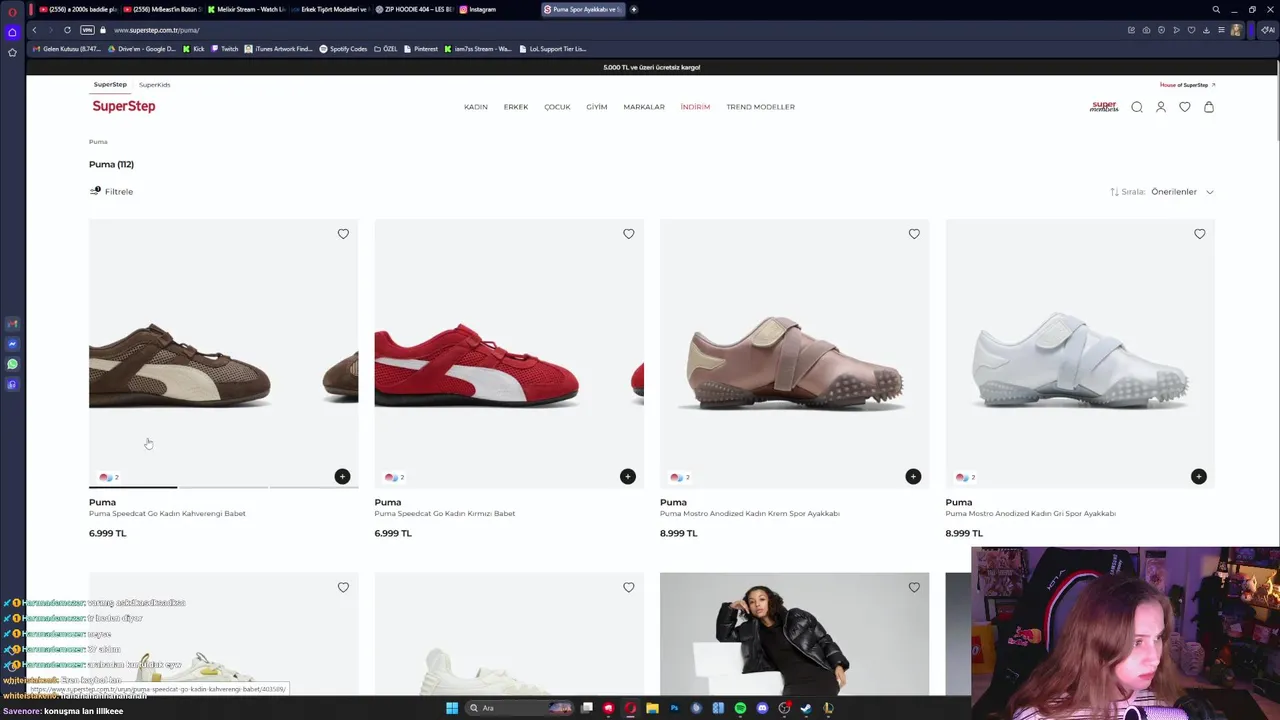1280x720 pixels.
Task: Go back with the browser back arrow
Action: tap(34, 30)
